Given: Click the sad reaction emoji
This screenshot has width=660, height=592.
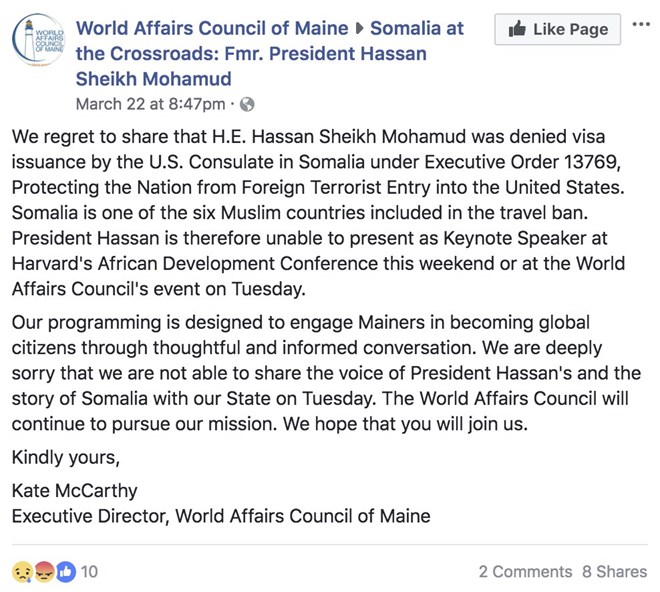Looking at the screenshot, I should (x=22, y=572).
